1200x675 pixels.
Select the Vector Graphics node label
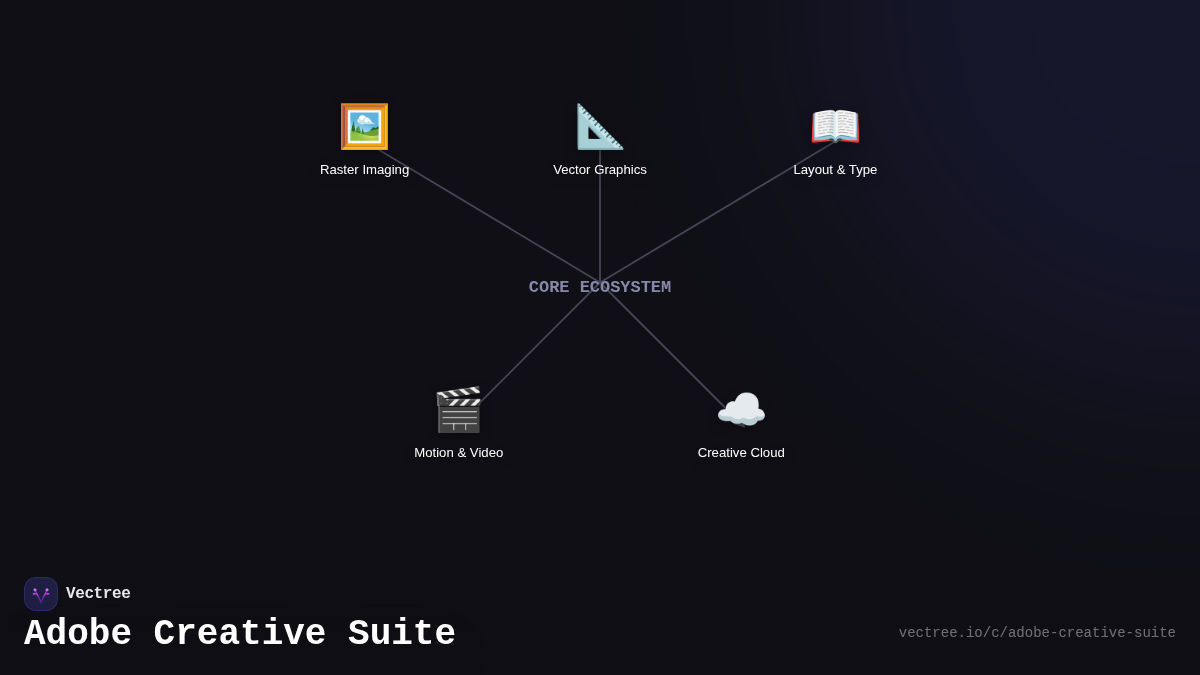[x=599, y=169]
